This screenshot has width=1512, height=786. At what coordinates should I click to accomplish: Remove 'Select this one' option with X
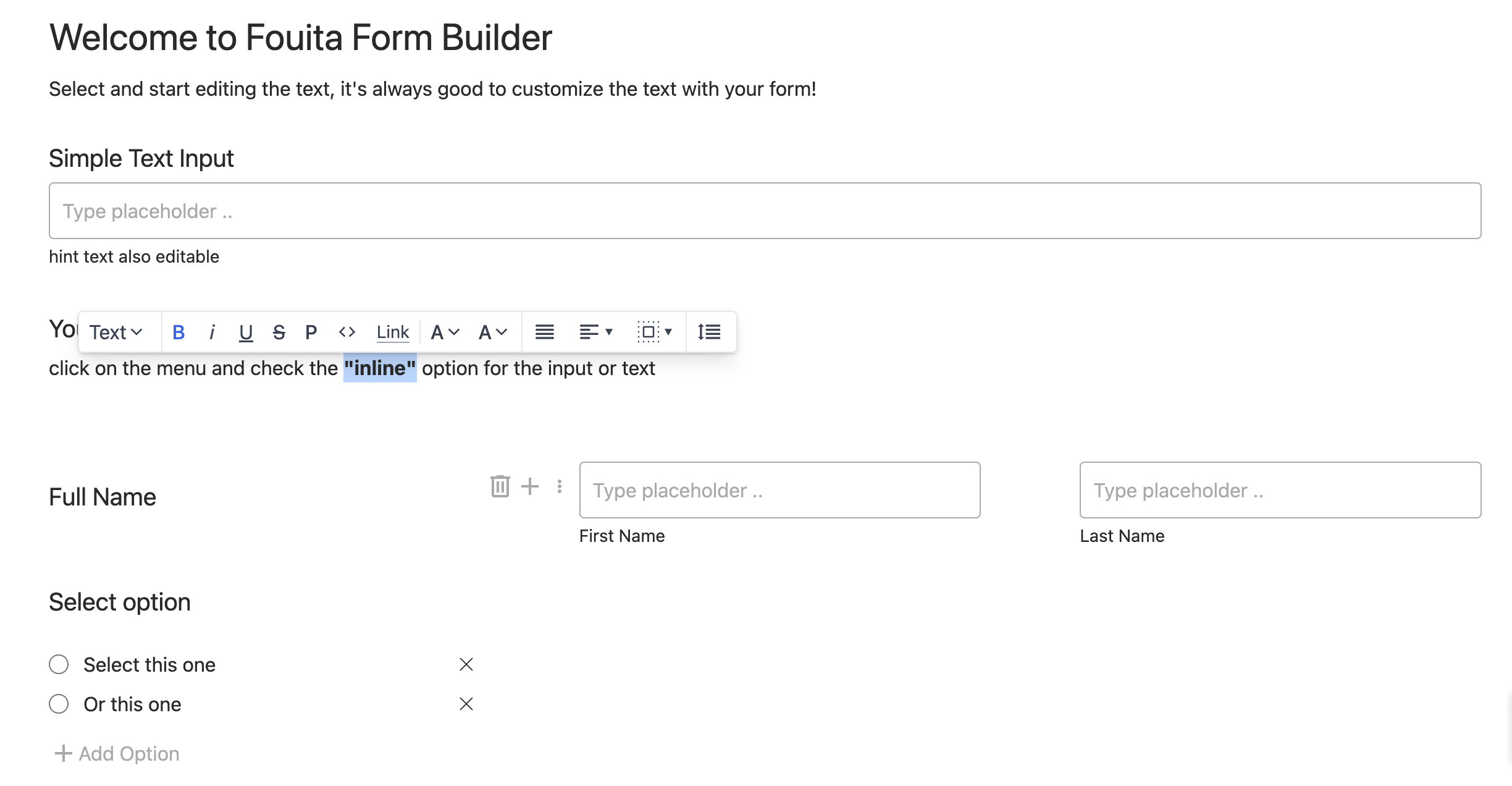click(466, 664)
